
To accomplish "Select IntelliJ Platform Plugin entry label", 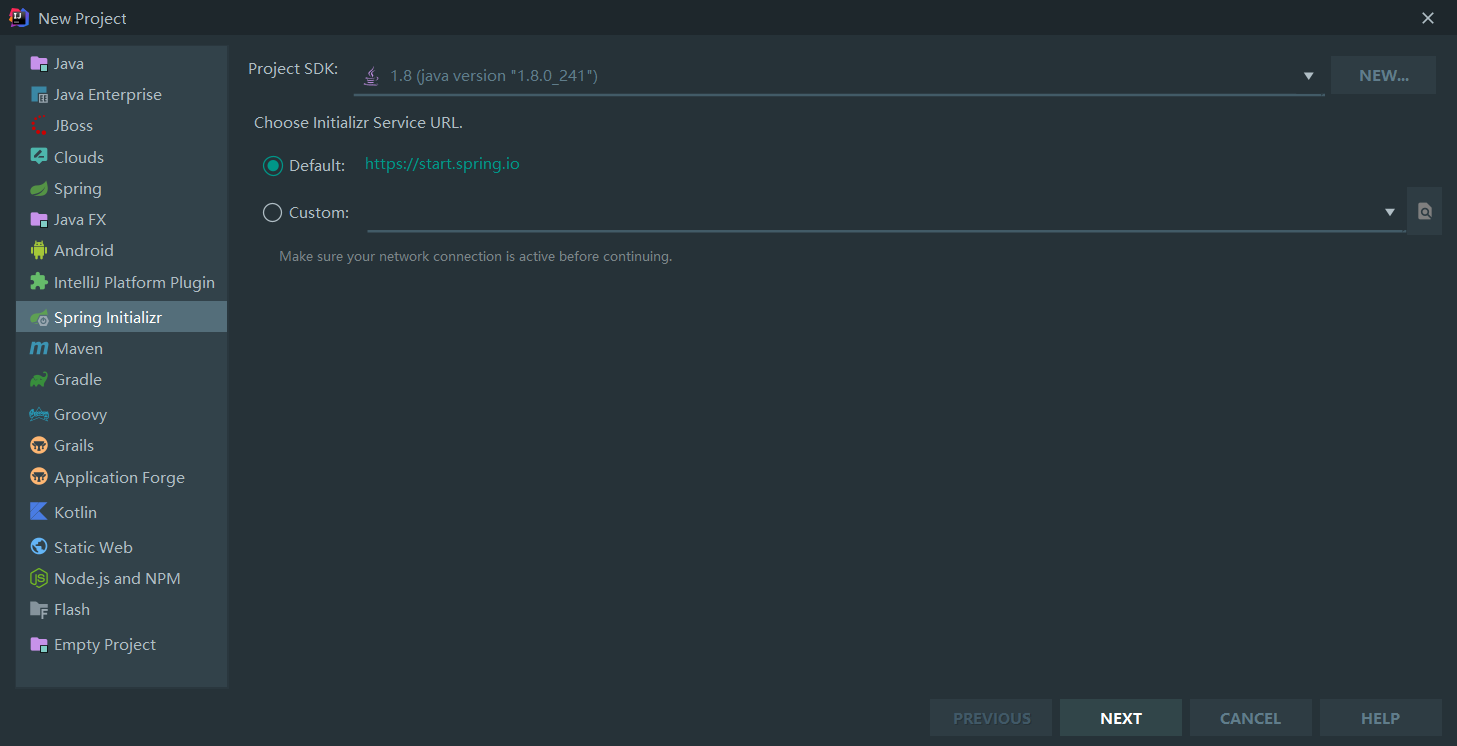I will coord(134,283).
